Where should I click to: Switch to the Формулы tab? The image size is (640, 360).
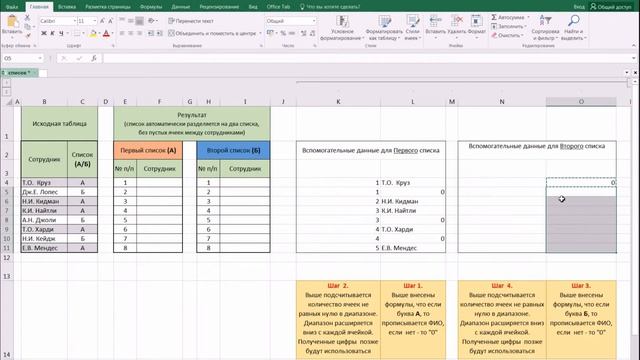pos(151,7)
